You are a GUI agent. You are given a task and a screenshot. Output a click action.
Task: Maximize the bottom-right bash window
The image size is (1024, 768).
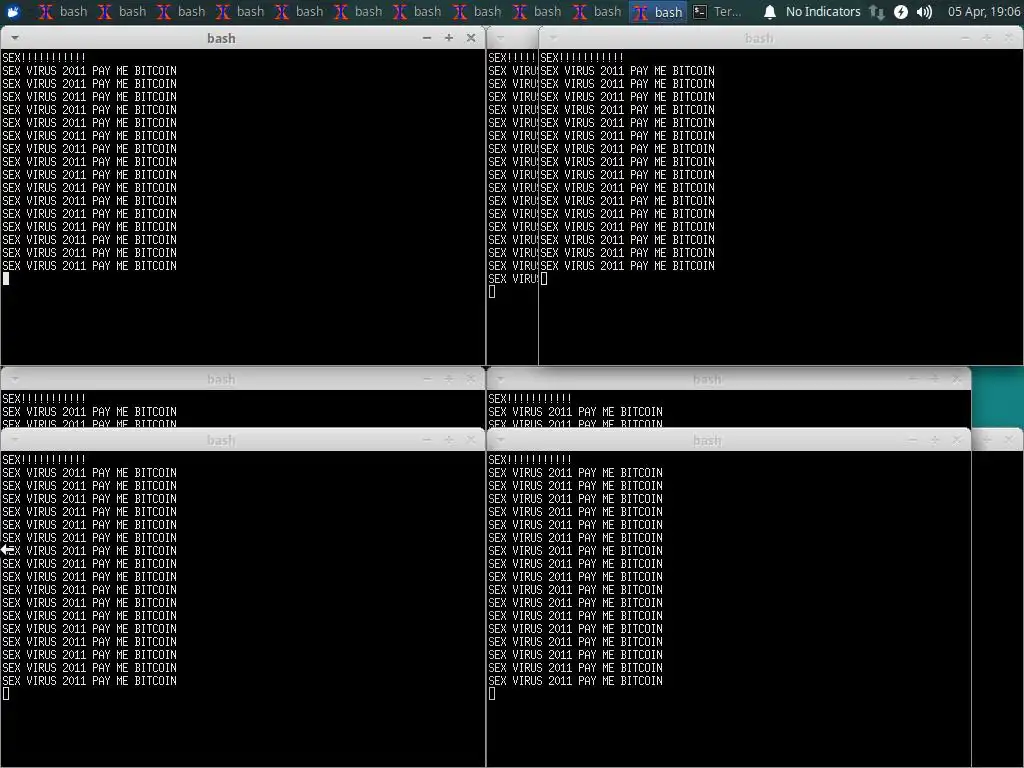coord(935,440)
